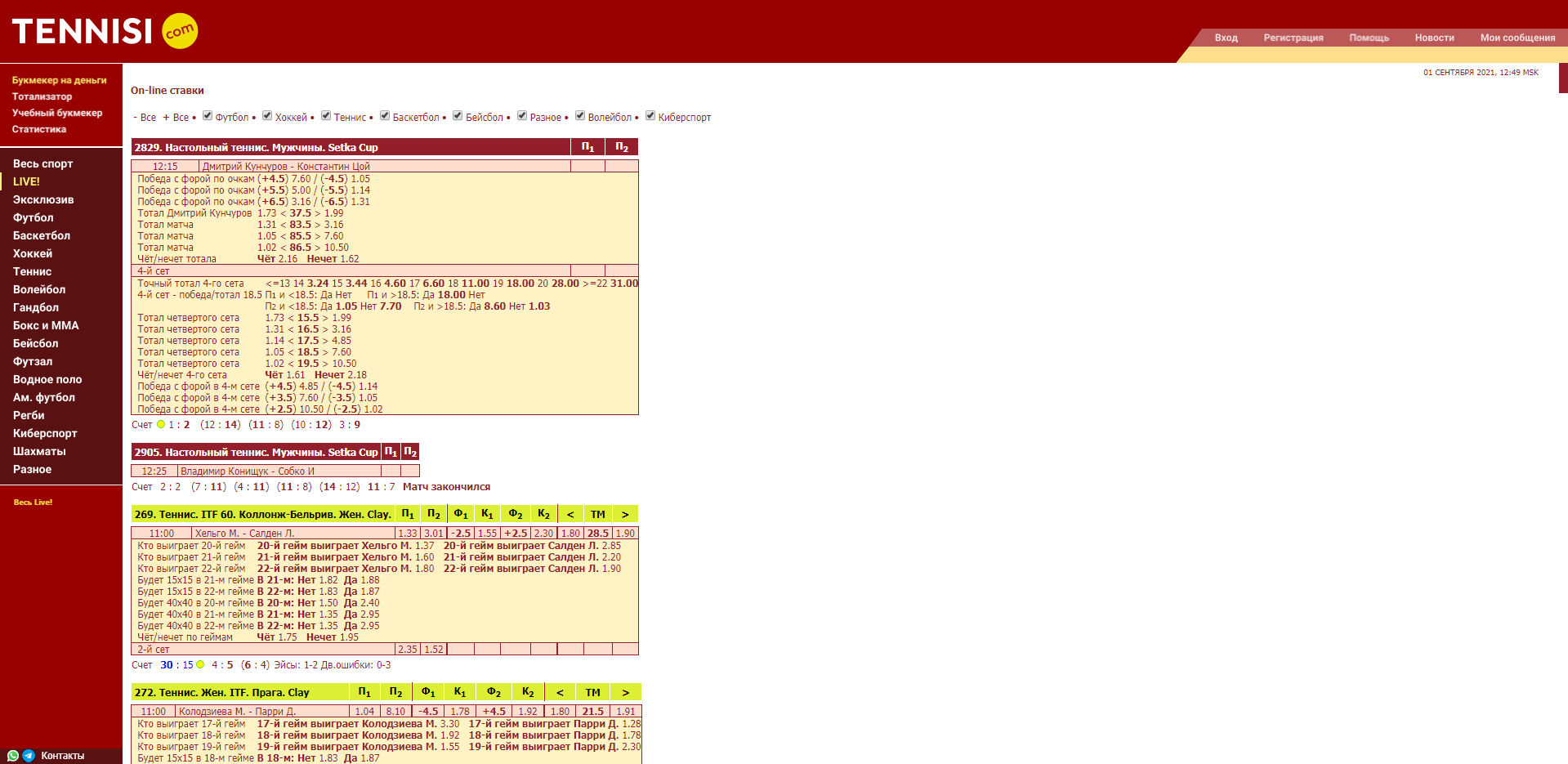This screenshot has width=1568, height=764.
Task: Open Мои сообщения tab
Action: 1517,38
